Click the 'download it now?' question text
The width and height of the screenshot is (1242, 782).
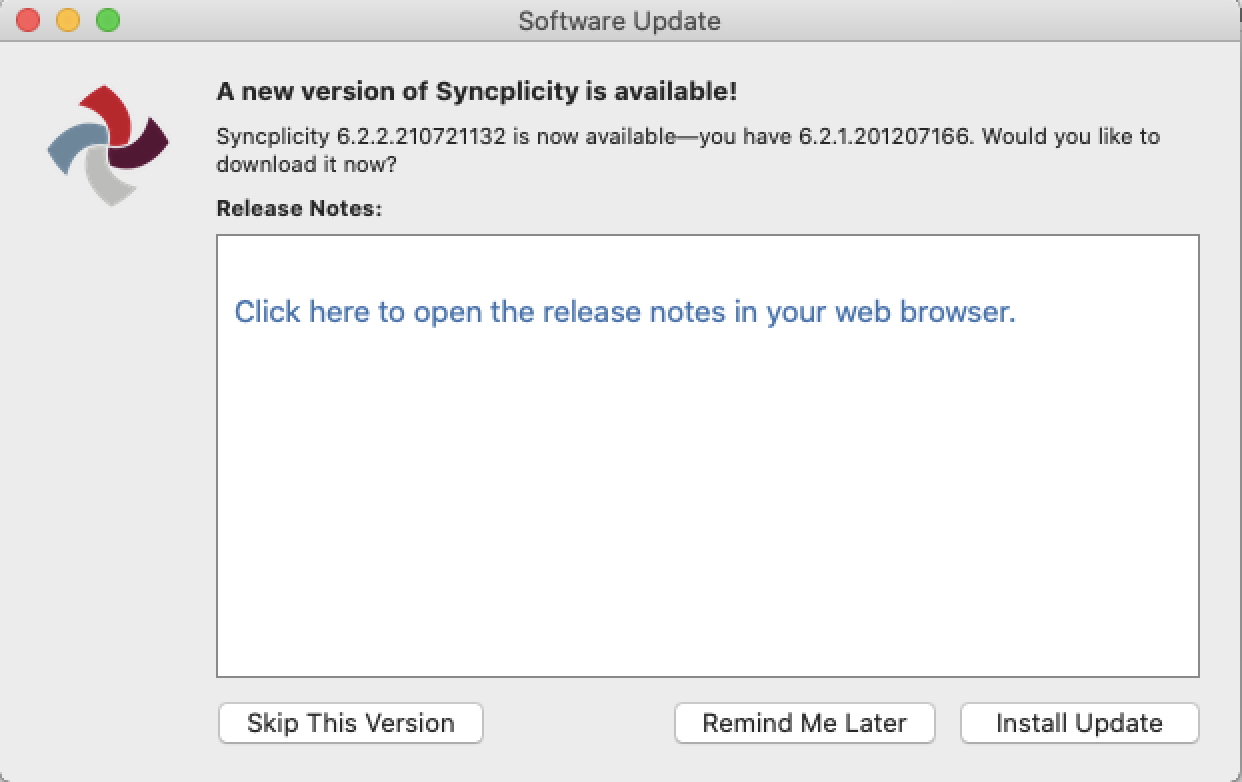tap(306, 164)
